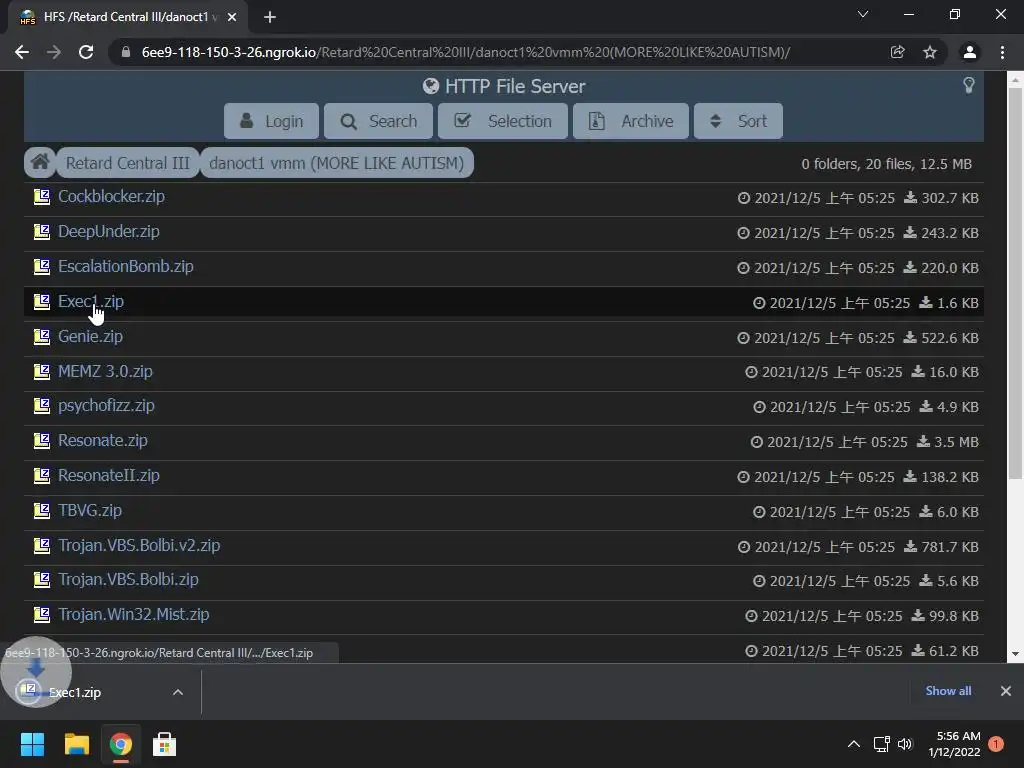Screen dimensions: 1024x768
Task: Click download icon for 522.6 KB file
Action: pyautogui.click(x=910, y=338)
